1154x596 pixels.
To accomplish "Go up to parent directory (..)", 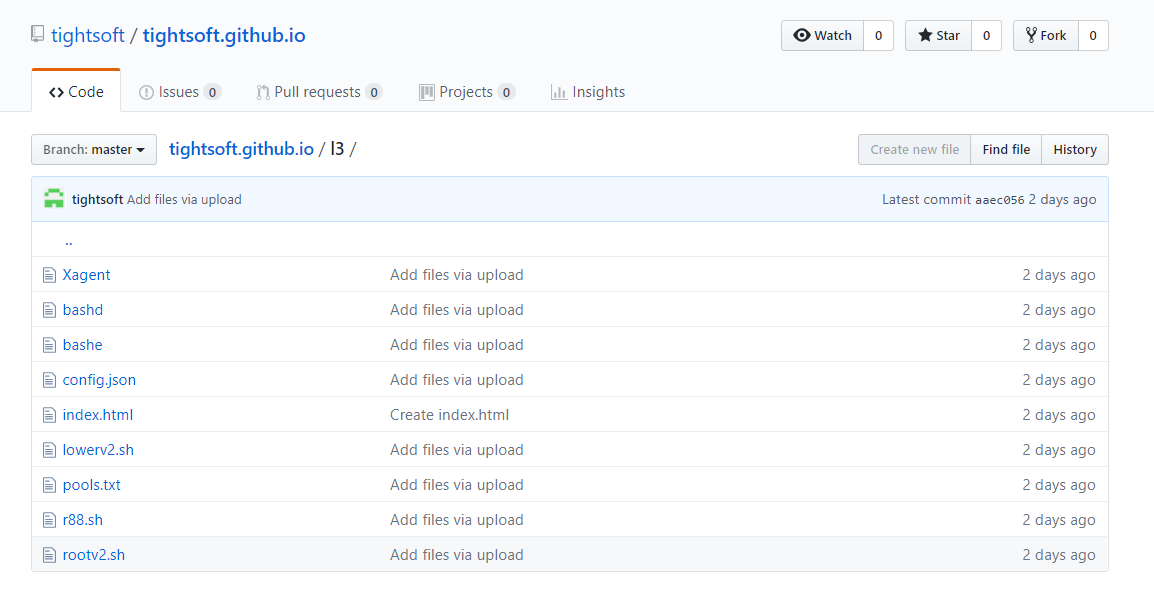I will click(68, 241).
